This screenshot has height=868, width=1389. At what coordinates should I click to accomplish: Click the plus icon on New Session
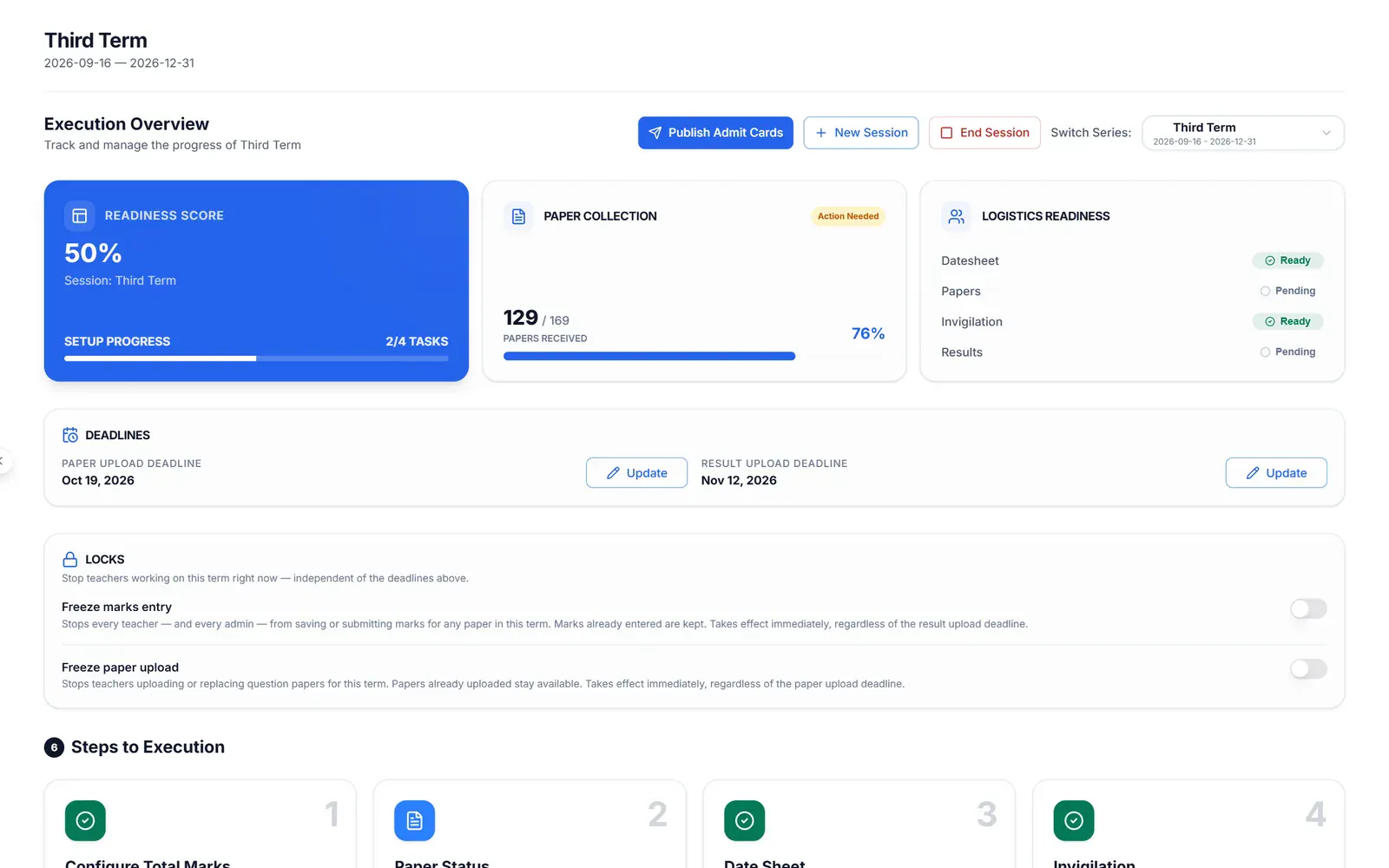[x=821, y=133]
